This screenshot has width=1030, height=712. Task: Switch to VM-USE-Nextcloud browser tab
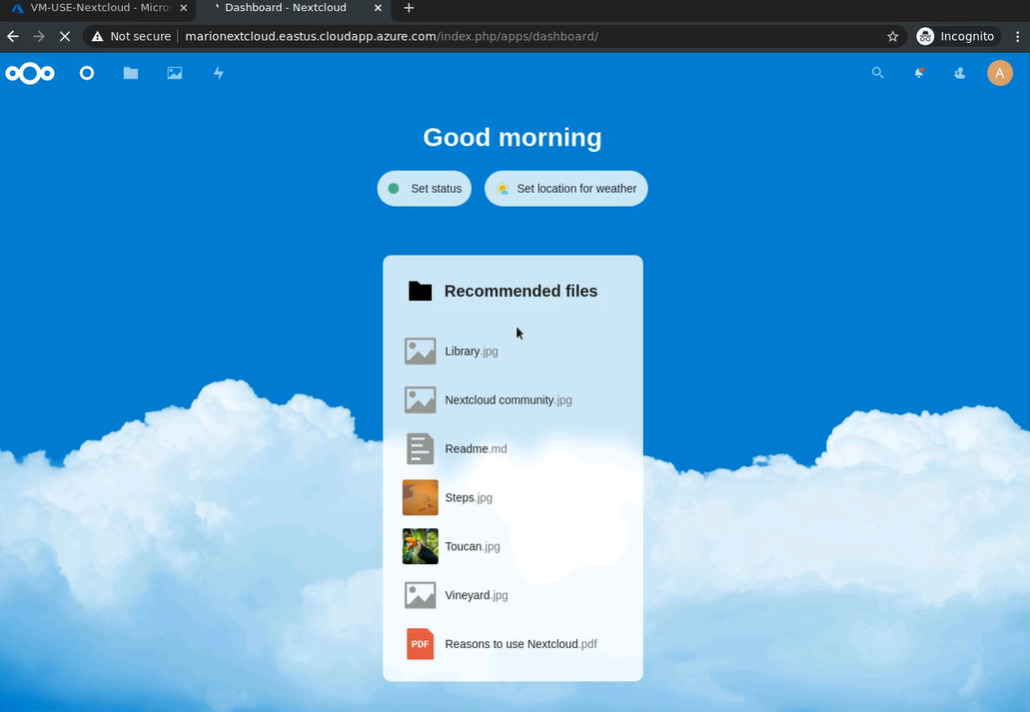(99, 8)
